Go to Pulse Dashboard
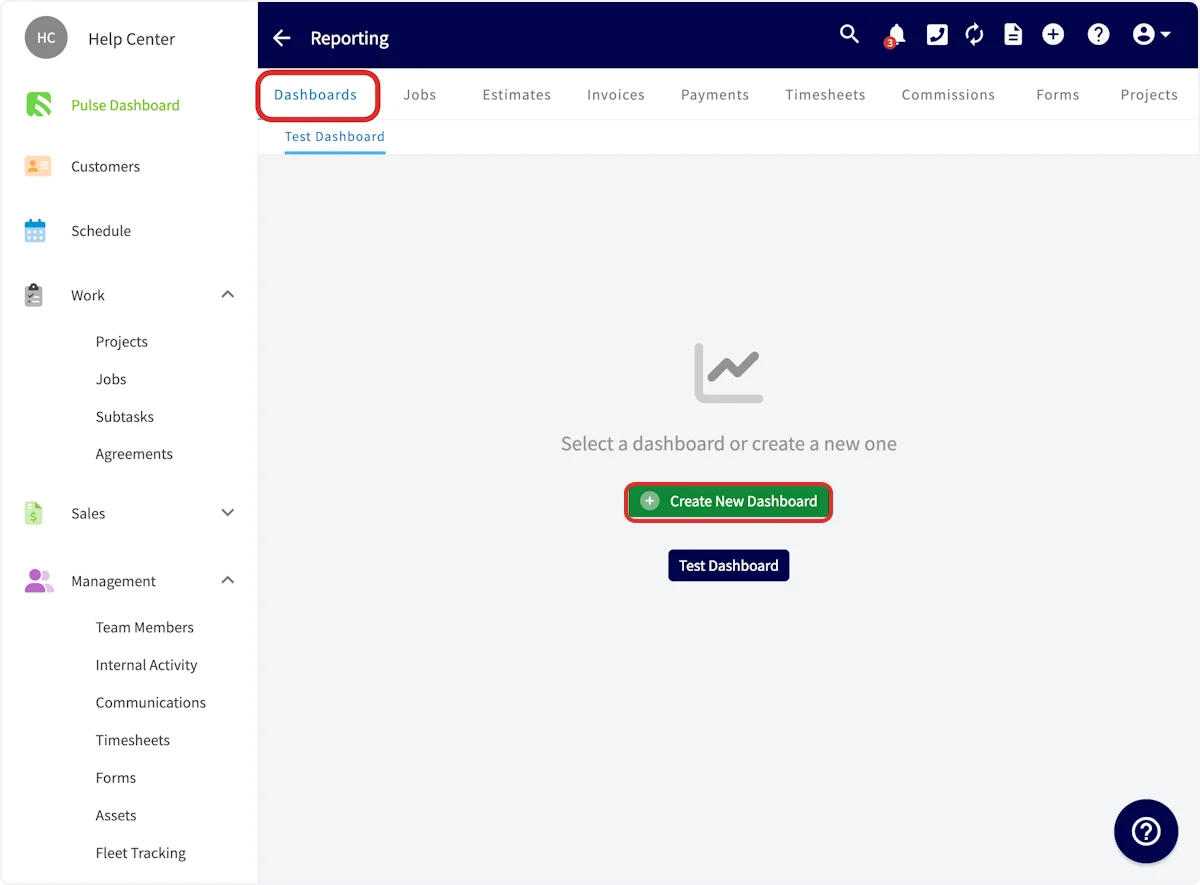The height and width of the screenshot is (885, 1200). pos(125,105)
